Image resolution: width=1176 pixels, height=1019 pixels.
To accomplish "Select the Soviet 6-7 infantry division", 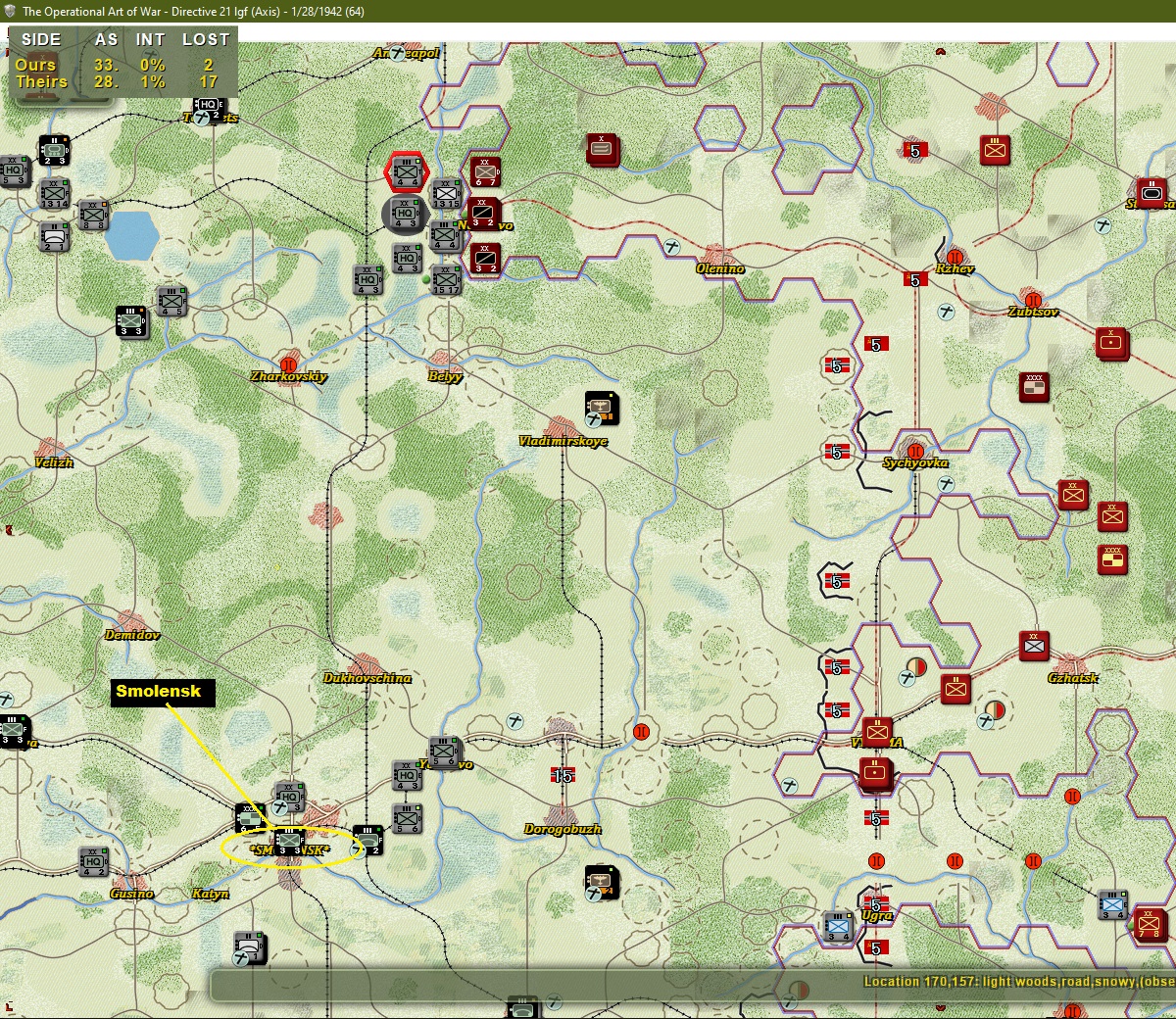I will 485,171.
